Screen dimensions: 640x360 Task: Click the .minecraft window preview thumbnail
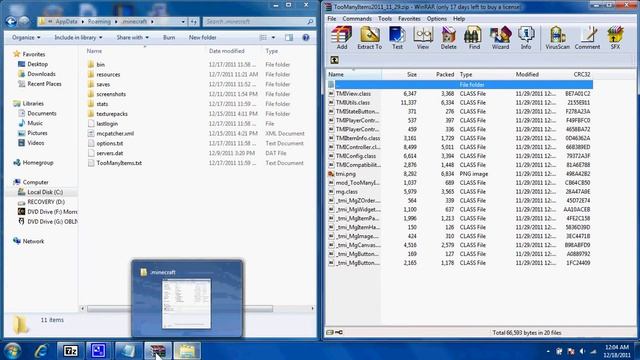point(187,303)
